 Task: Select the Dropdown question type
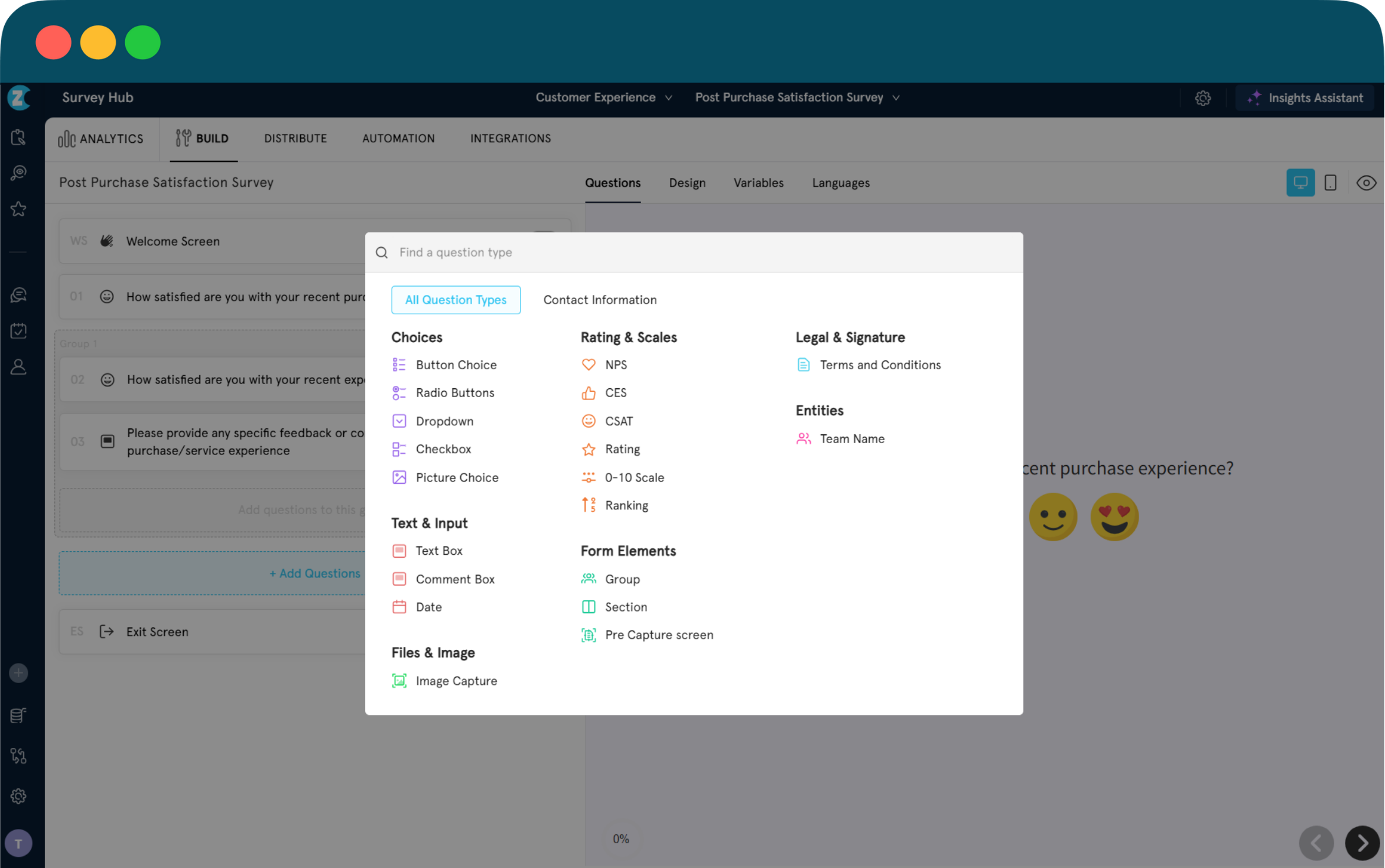coord(444,421)
